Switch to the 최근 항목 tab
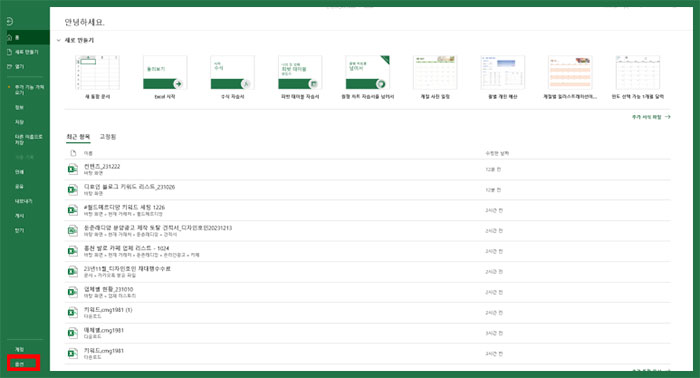The image size is (700, 378). coord(78,137)
